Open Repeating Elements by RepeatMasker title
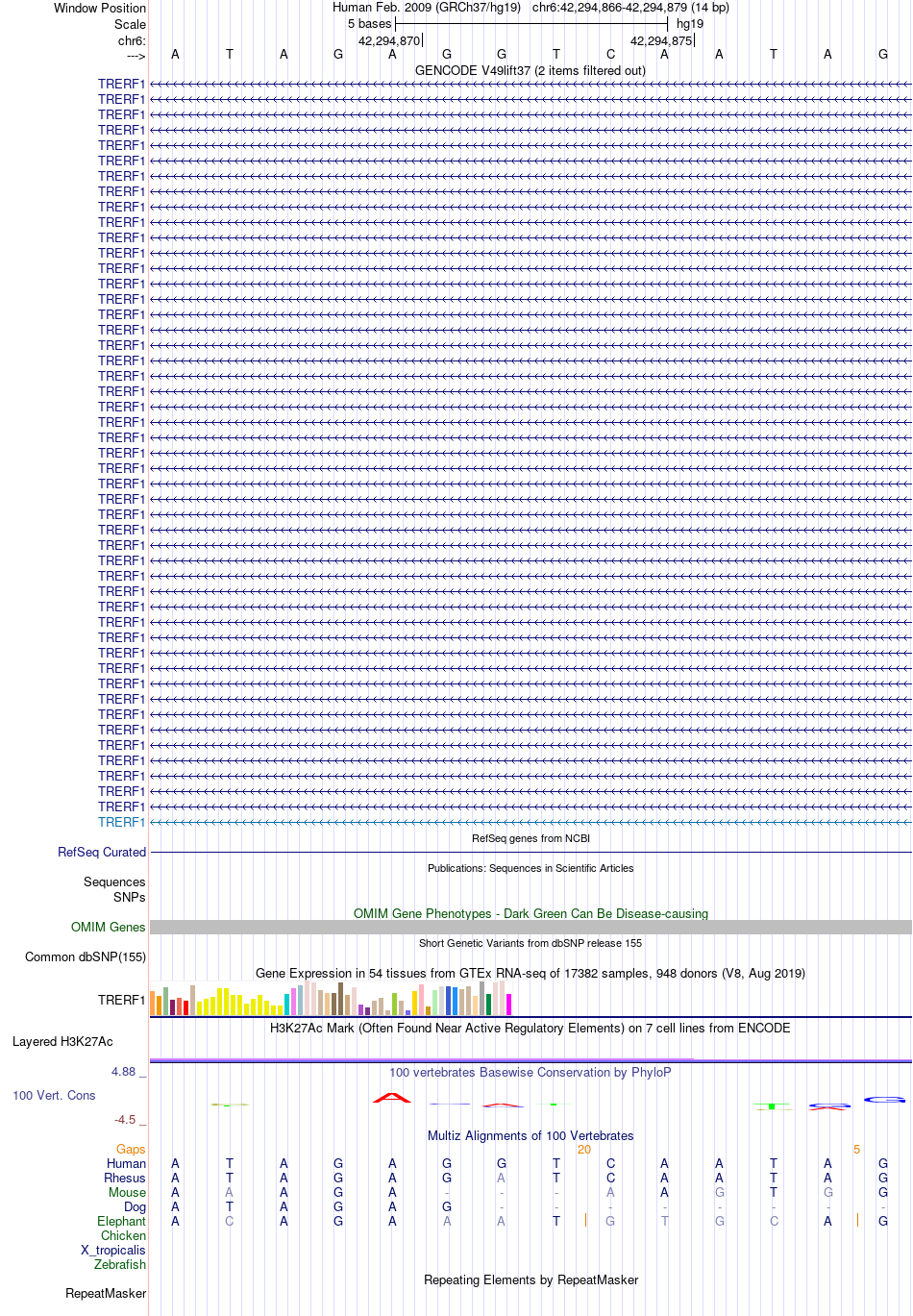The height and width of the screenshot is (1316, 913). pos(531,1279)
